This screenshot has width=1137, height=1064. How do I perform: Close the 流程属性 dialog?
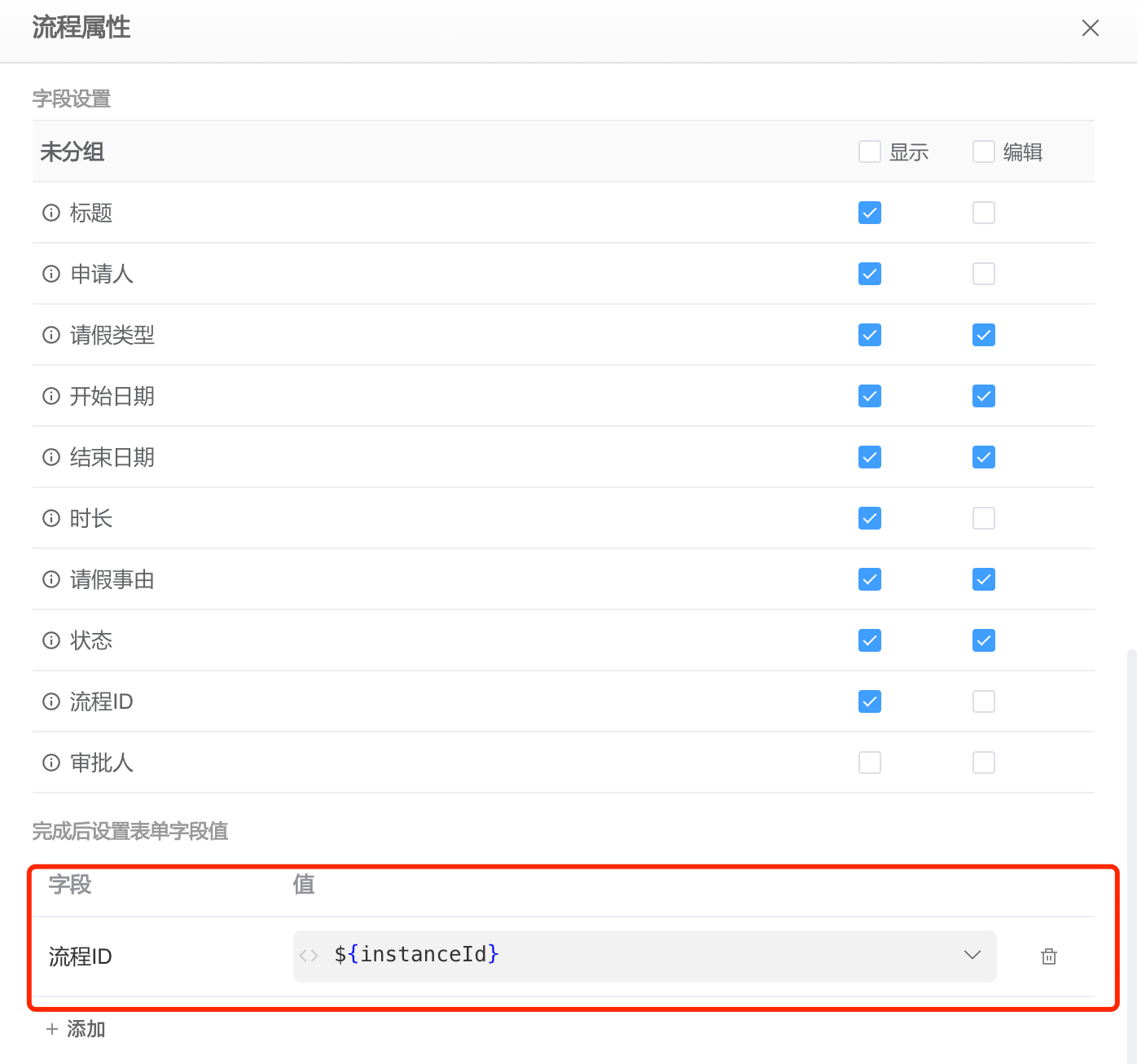pos(1090,27)
